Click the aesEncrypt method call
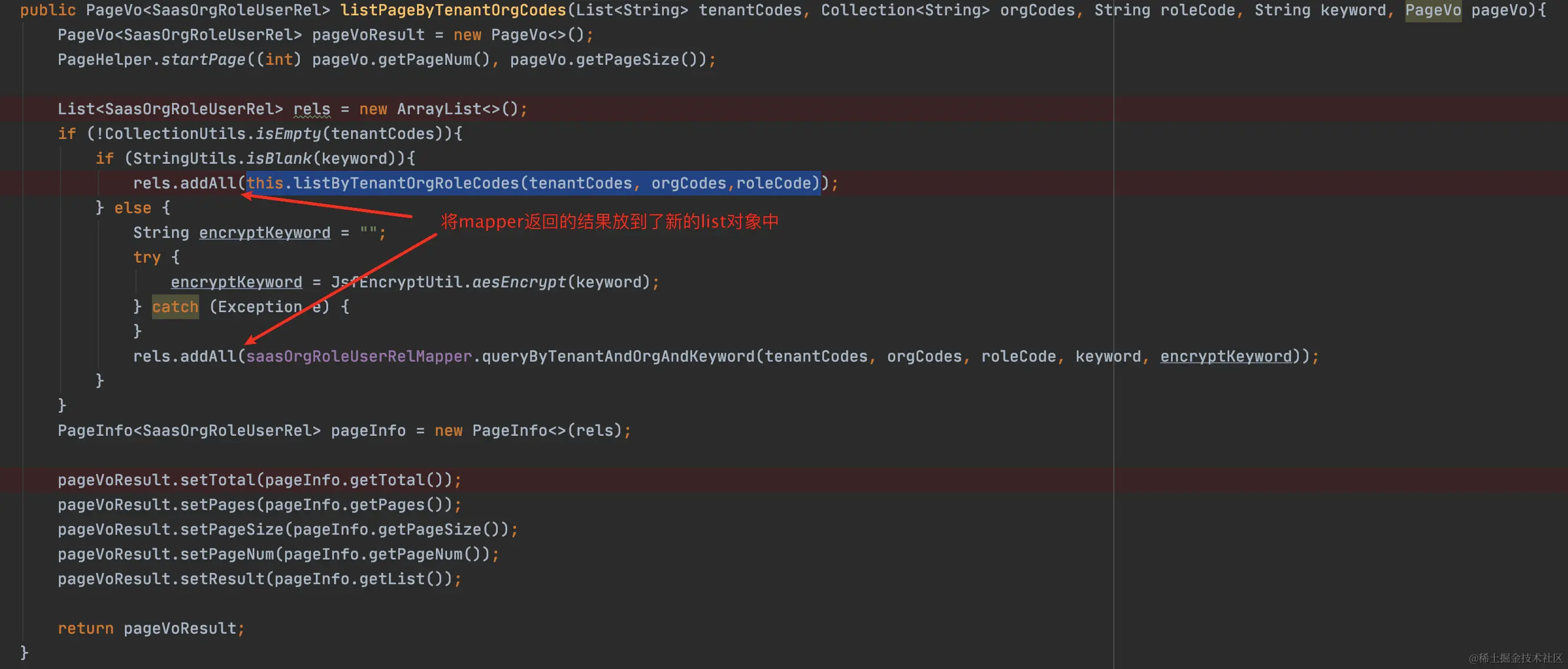Image resolution: width=1568 pixels, height=669 pixels. pyautogui.click(x=518, y=283)
